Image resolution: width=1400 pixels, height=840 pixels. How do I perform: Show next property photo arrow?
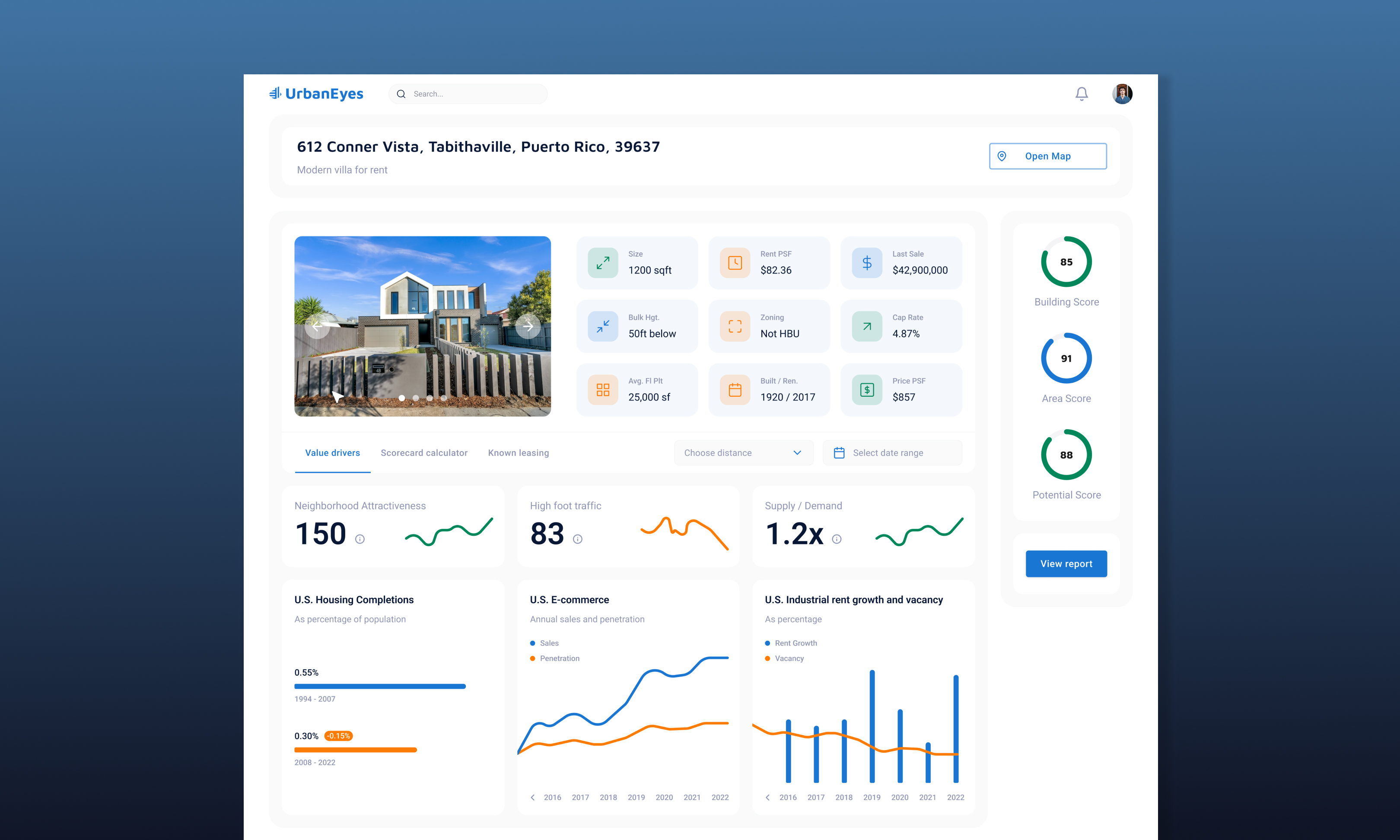528,326
